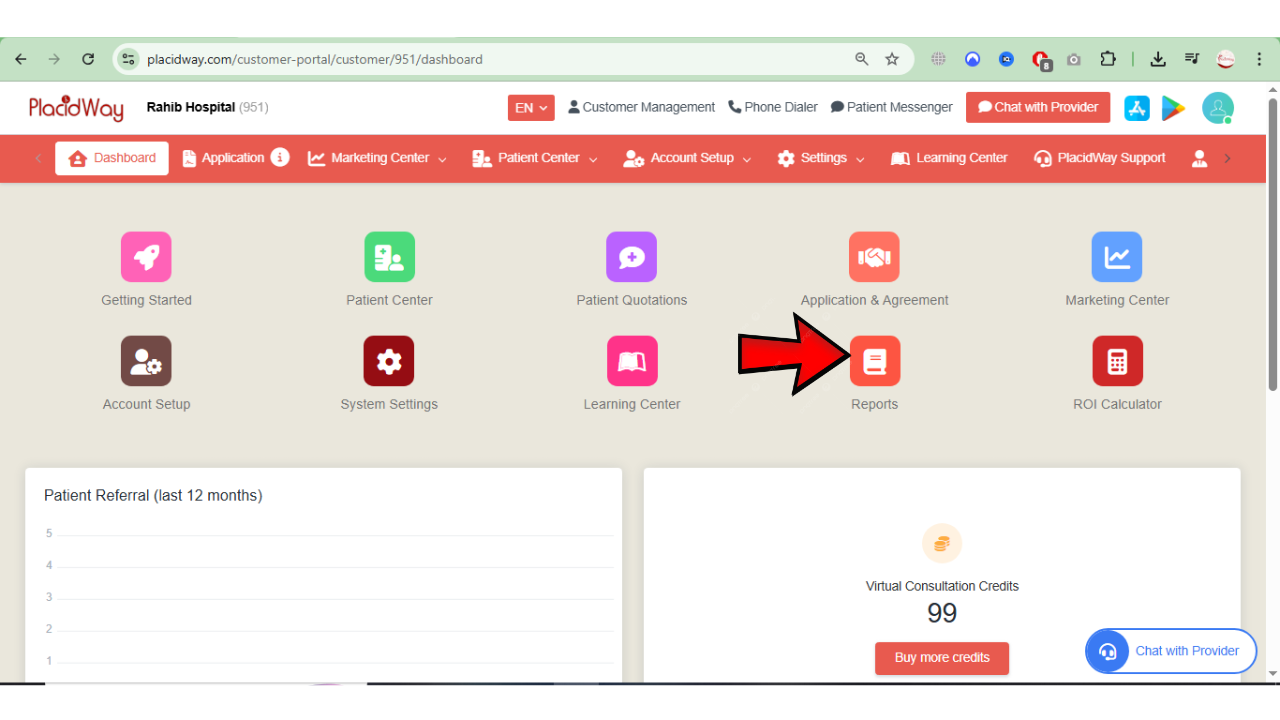Expand the EN language dropdown
The width and height of the screenshot is (1280, 720).
pos(531,108)
